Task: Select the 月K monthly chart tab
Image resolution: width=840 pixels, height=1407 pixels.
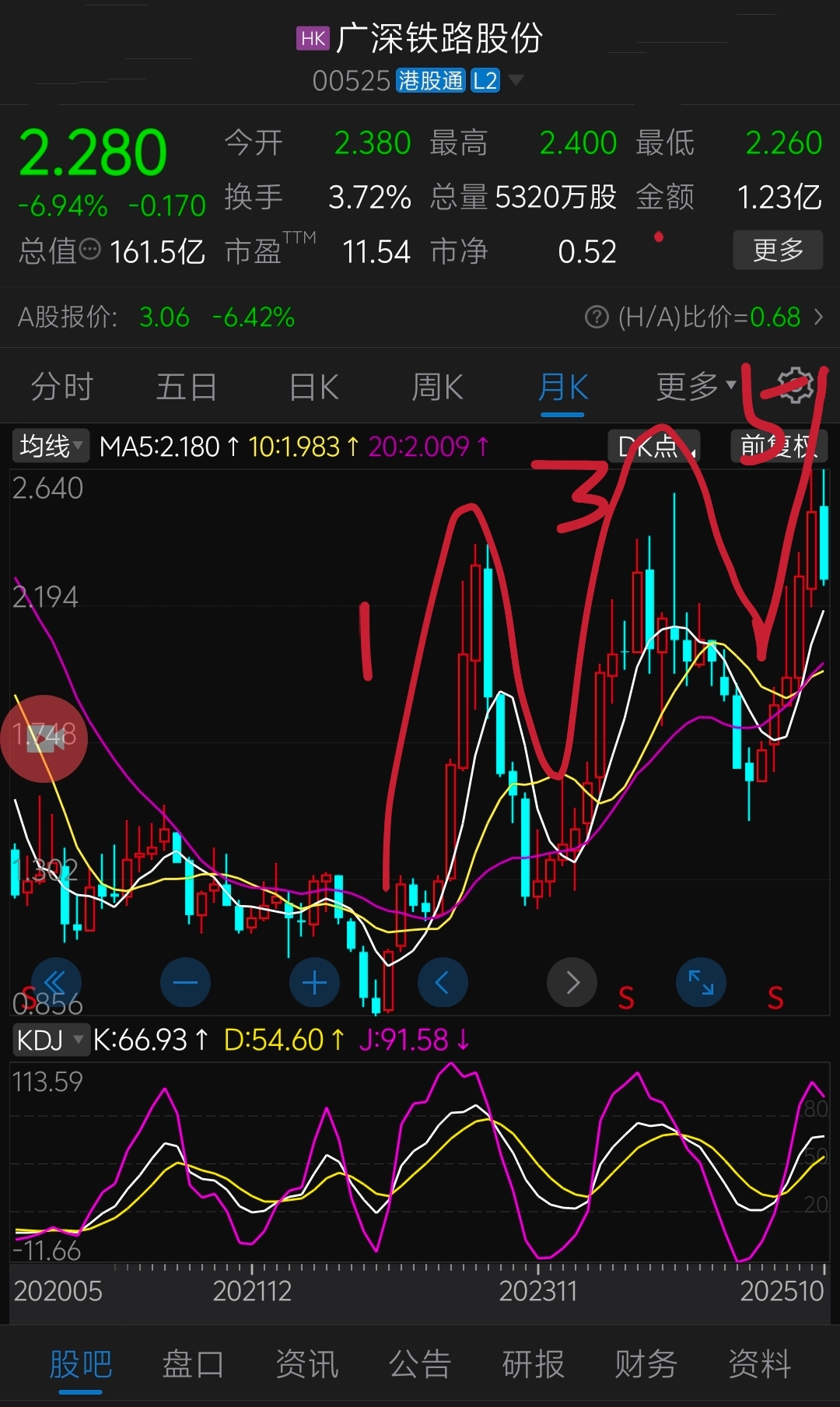Action: [x=563, y=387]
